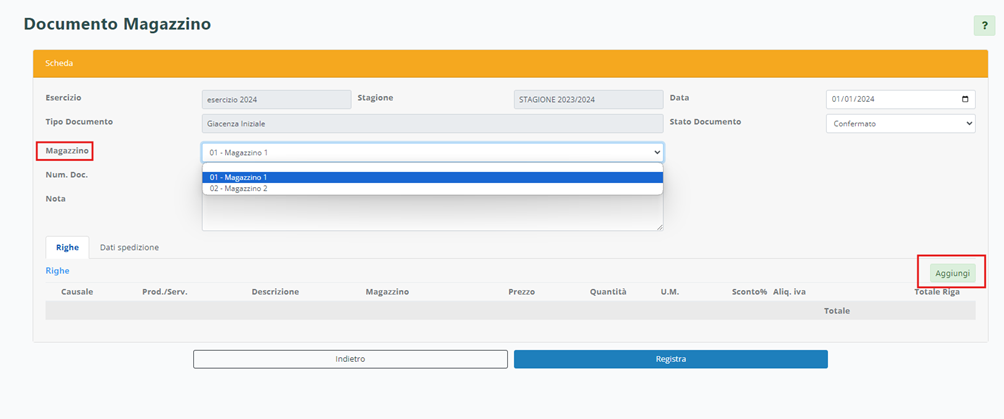The image size is (1004, 419).
Task: Expand the Magazzino dropdown arrow
Action: pyautogui.click(x=656, y=152)
